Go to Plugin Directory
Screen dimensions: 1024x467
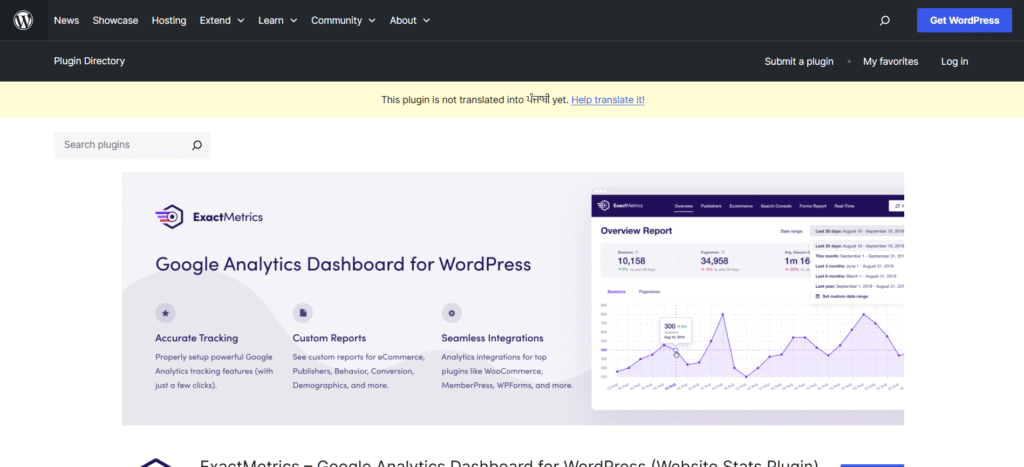89,61
